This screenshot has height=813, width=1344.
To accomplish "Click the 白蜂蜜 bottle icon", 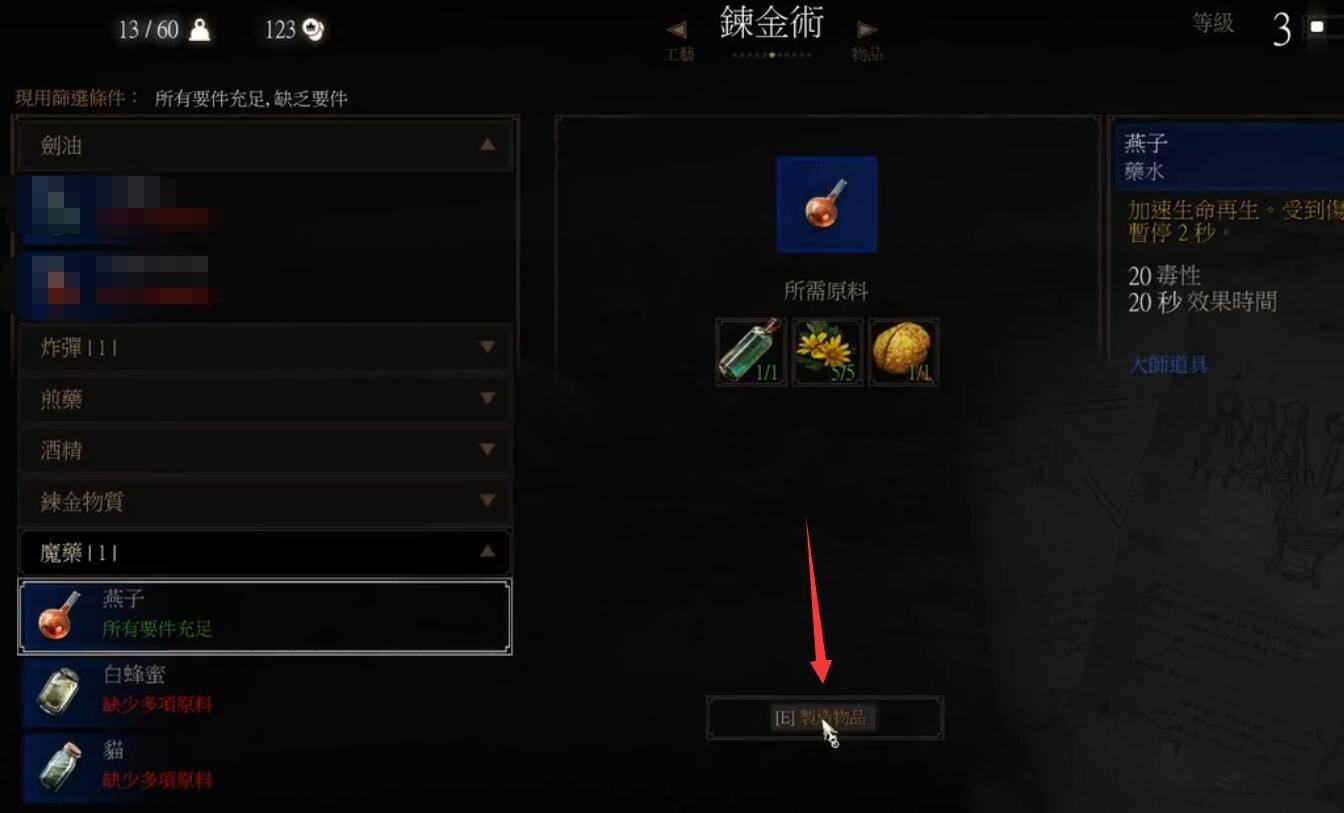I will coord(58,691).
